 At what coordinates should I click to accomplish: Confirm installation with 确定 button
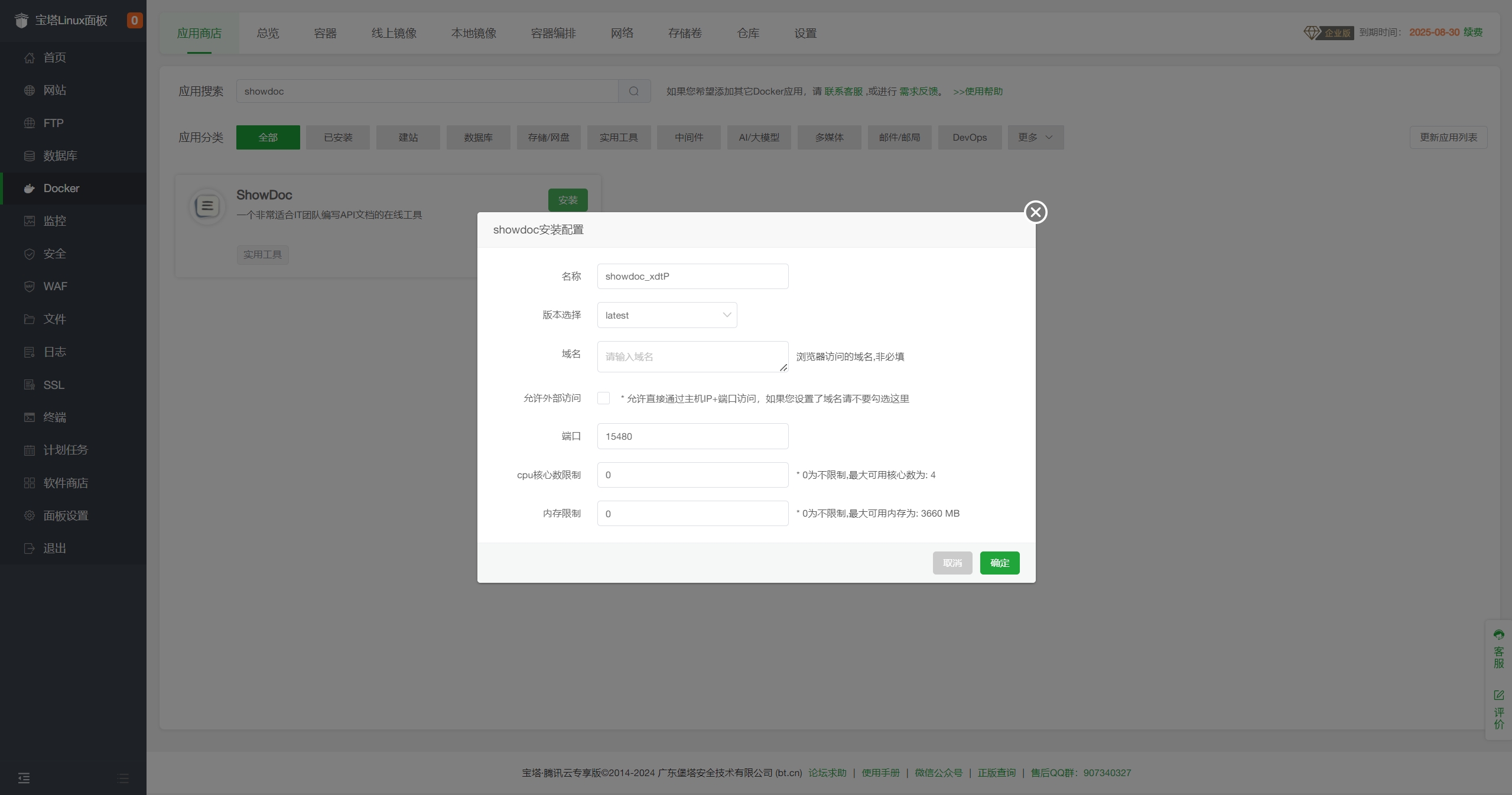tap(1000, 563)
